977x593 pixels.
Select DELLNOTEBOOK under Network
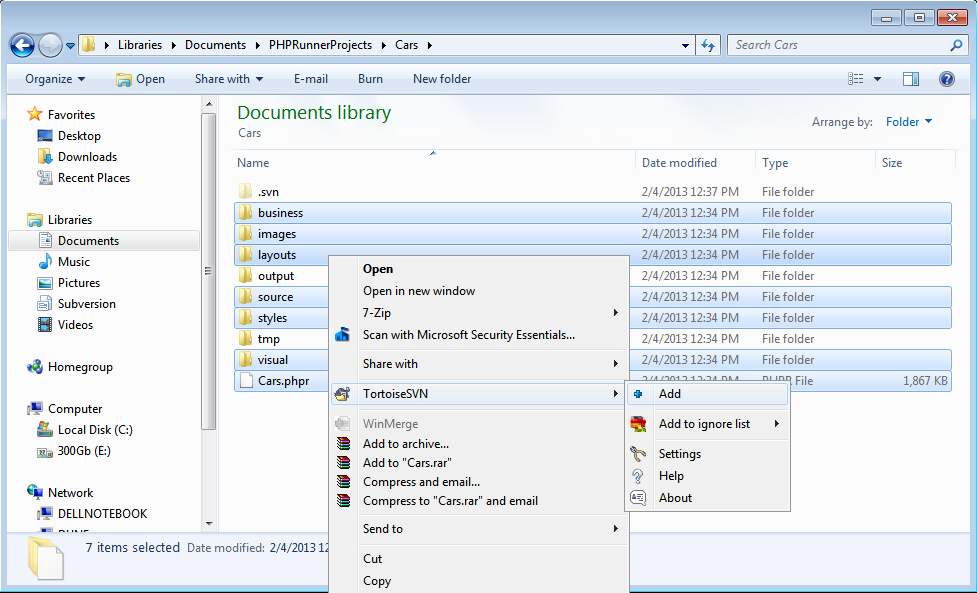103,514
